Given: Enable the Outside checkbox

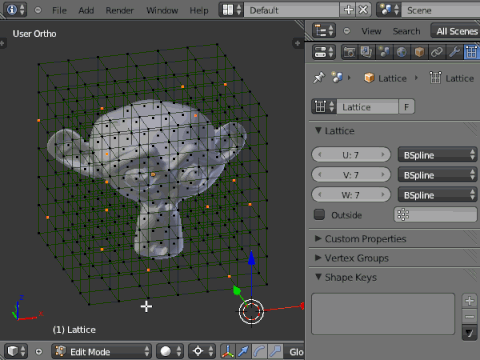Looking at the screenshot, I should [319, 215].
